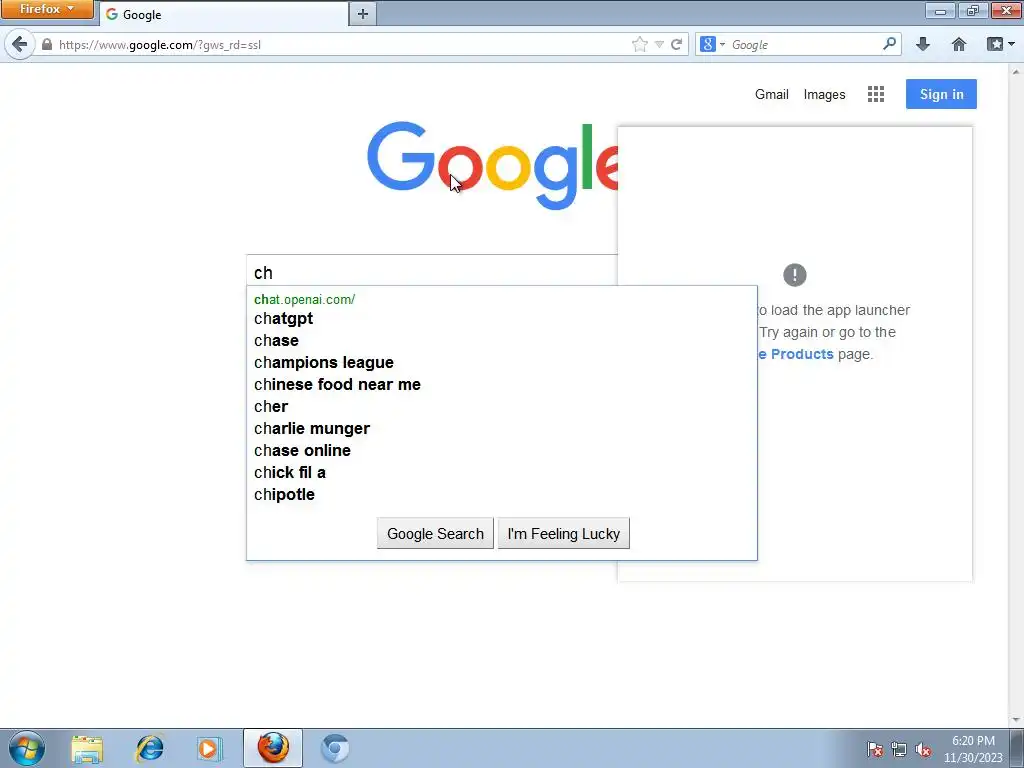The height and width of the screenshot is (768, 1024).
Task: Click the I'm Feeling Lucky button
Action: click(x=564, y=534)
